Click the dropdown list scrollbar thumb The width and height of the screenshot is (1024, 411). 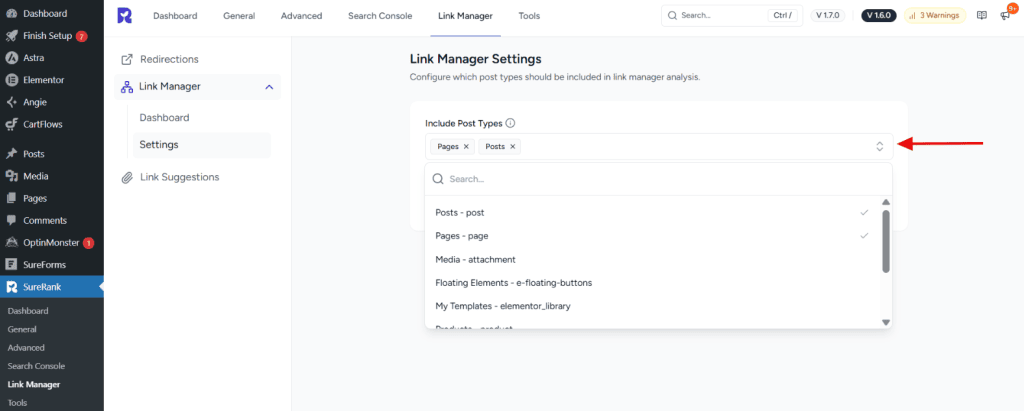pos(886,240)
